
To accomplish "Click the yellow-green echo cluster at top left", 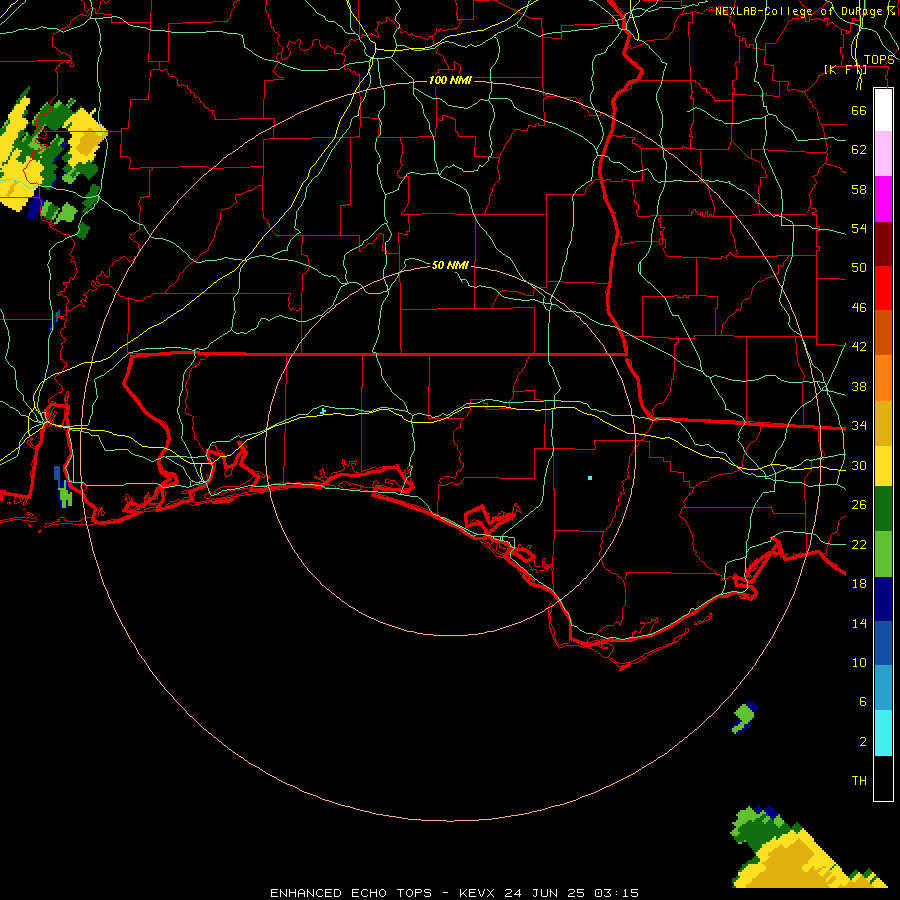I will coord(52,161).
